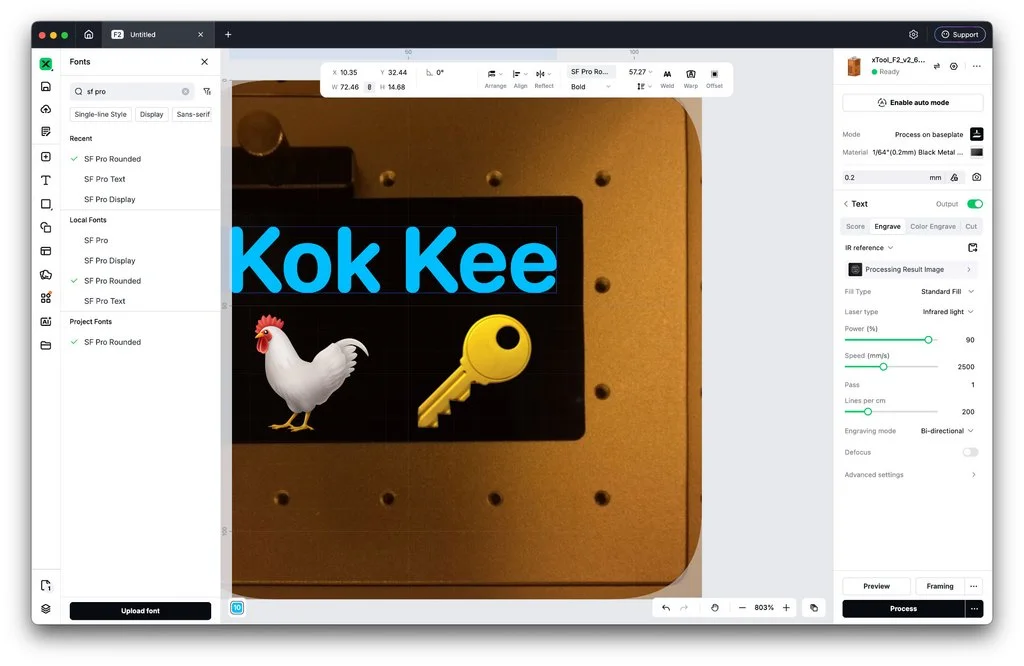Click the page export icon near sidebar bottom
The image size is (1024, 666).
click(46, 585)
